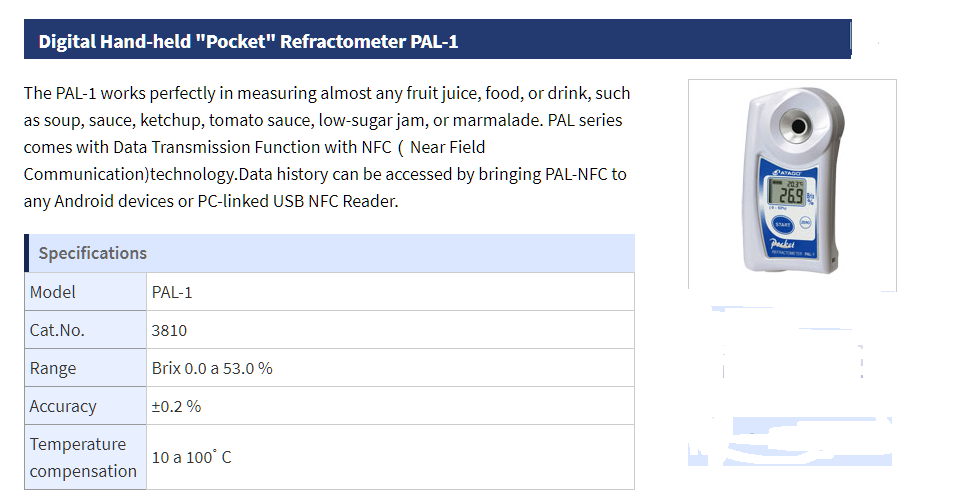Click the Pocket logo on the device
The image size is (965, 496).
[x=782, y=244]
